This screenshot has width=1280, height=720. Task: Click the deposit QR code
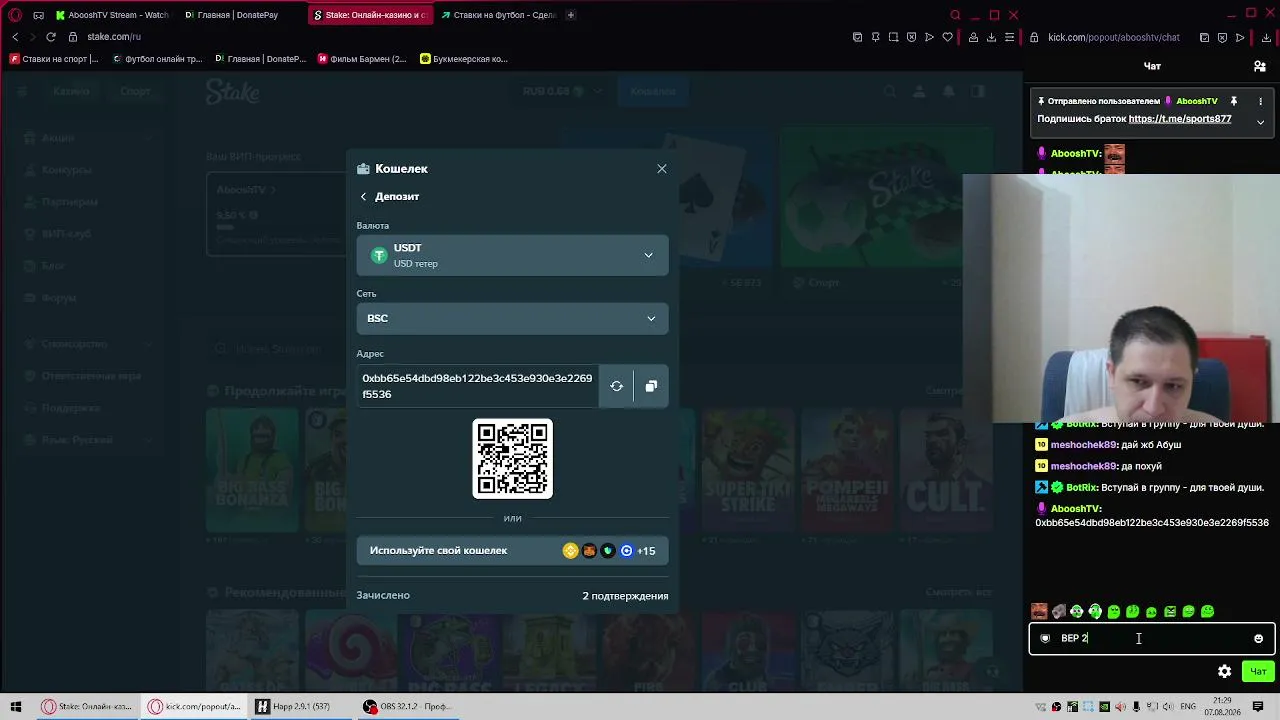point(512,458)
